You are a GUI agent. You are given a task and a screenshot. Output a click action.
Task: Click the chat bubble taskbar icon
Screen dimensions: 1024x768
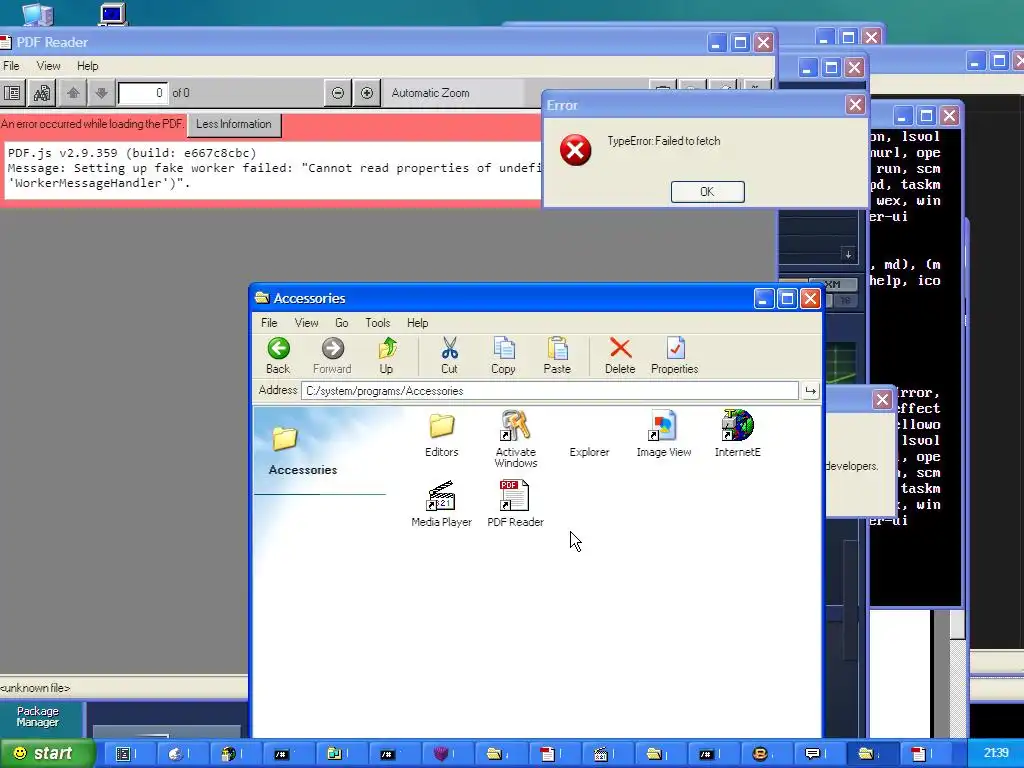812,754
